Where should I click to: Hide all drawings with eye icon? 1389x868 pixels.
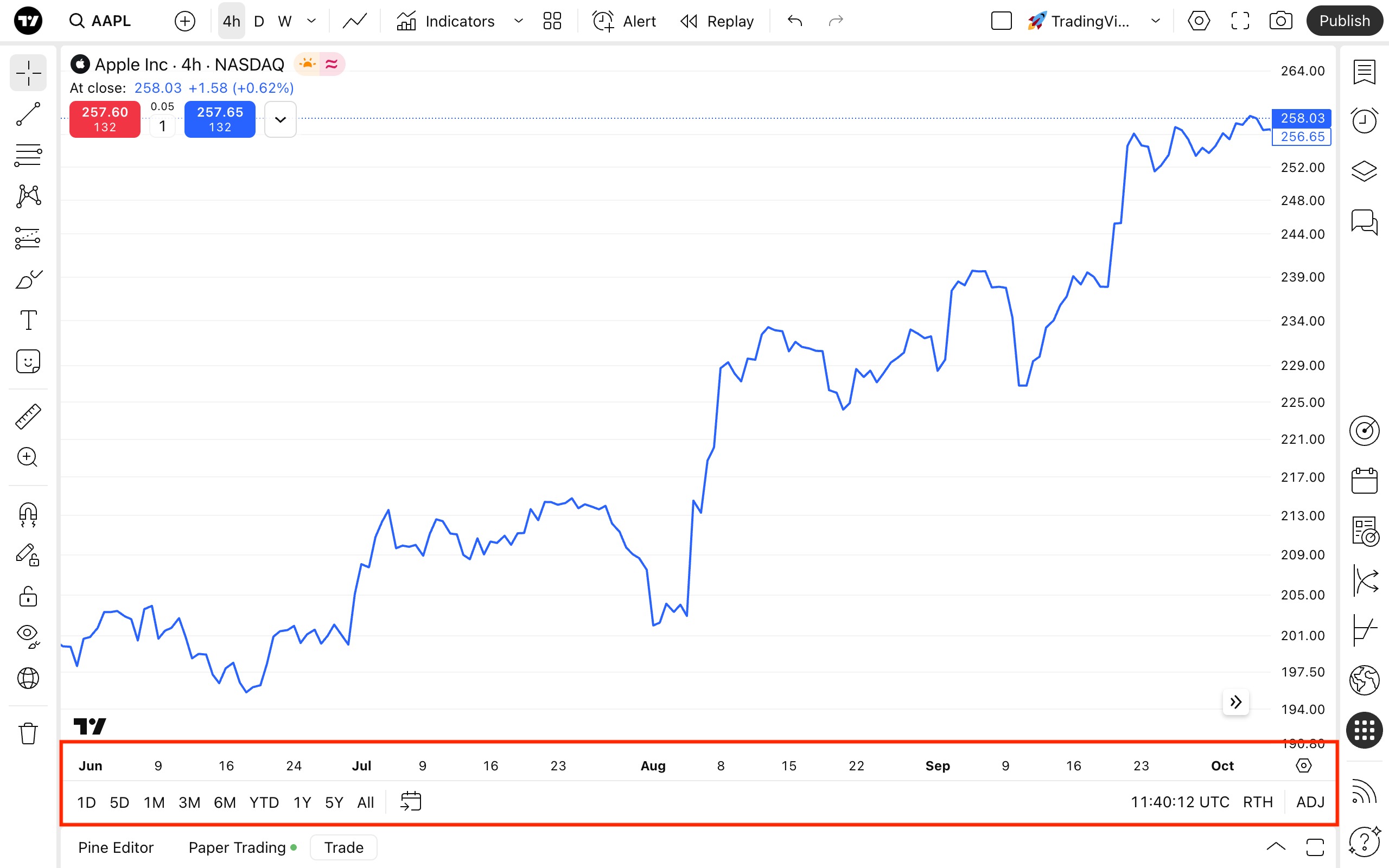28,635
